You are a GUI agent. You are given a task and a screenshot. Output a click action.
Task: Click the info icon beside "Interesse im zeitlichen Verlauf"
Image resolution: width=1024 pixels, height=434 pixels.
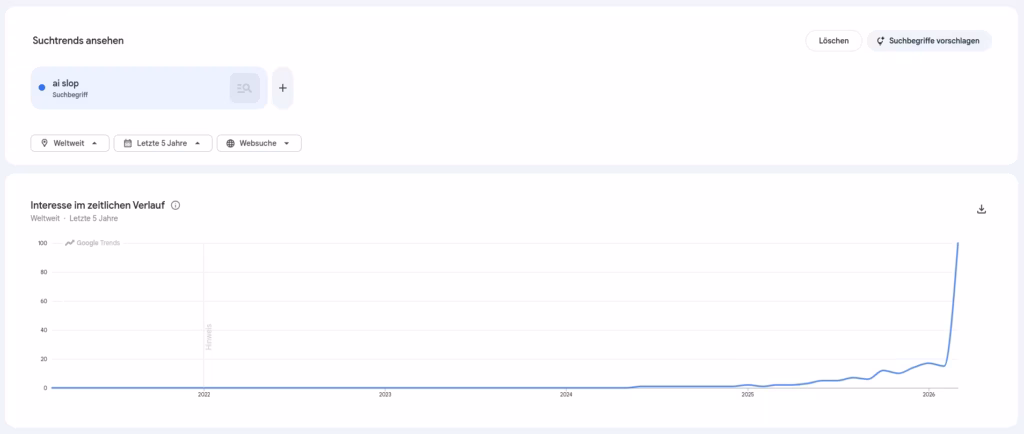(176, 205)
